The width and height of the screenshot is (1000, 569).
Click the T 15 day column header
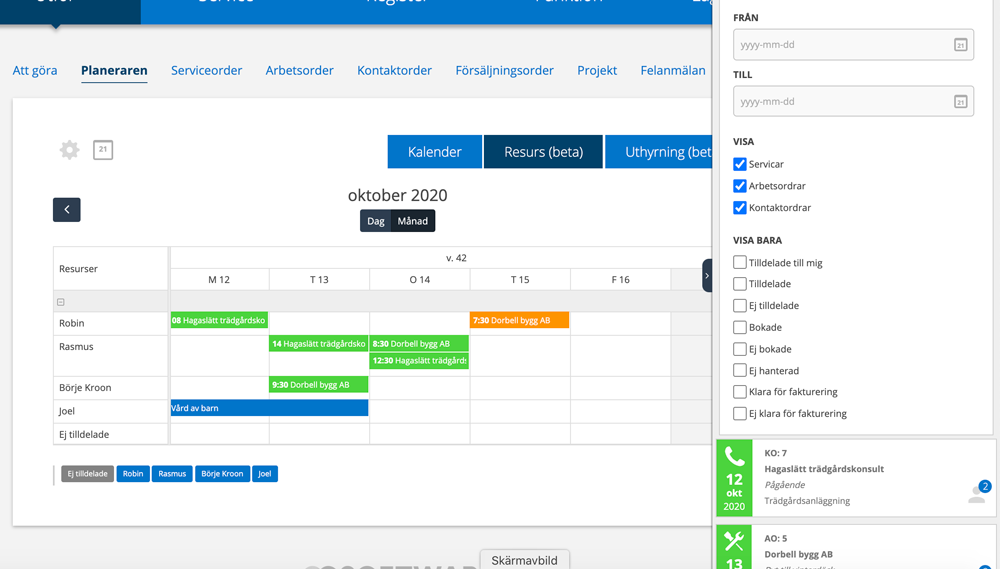(x=520, y=279)
